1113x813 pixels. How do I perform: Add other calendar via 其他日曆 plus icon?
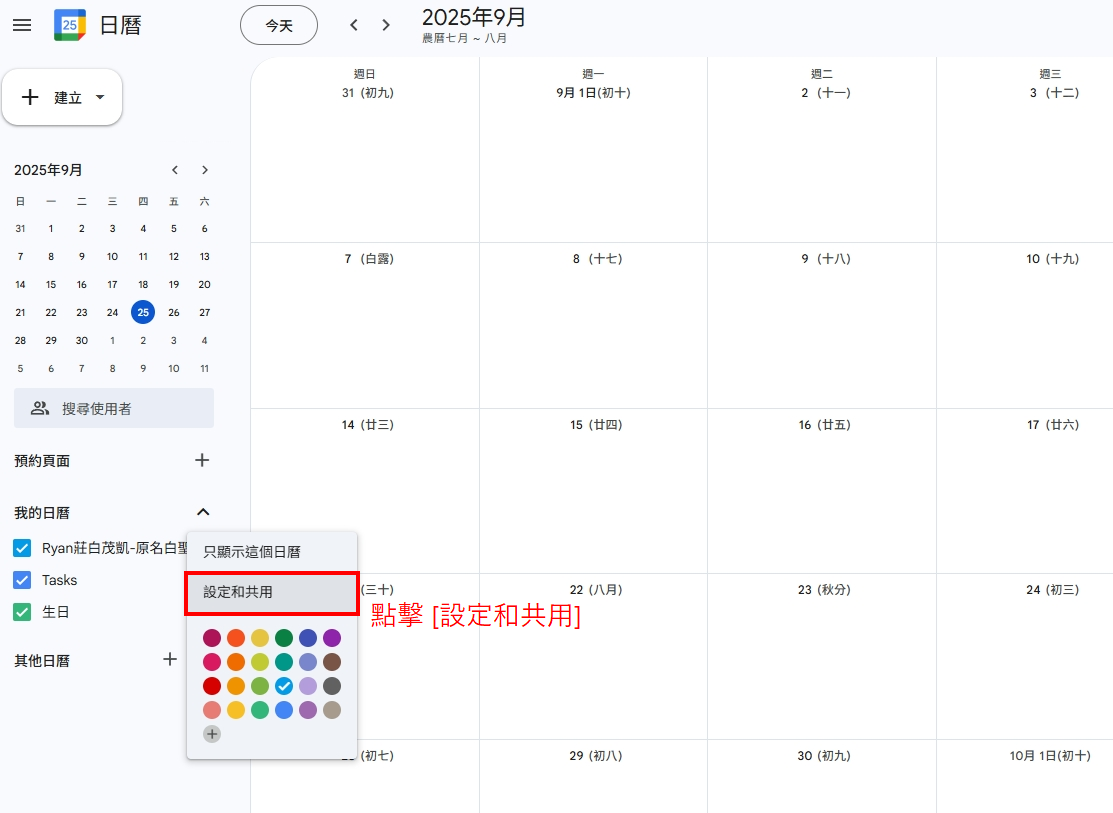click(x=170, y=660)
